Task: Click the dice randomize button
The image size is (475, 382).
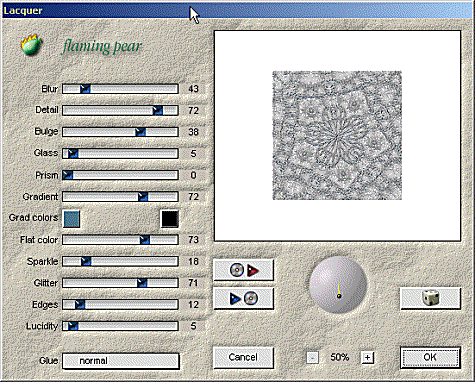Action: pyautogui.click(x=430, y=298)
